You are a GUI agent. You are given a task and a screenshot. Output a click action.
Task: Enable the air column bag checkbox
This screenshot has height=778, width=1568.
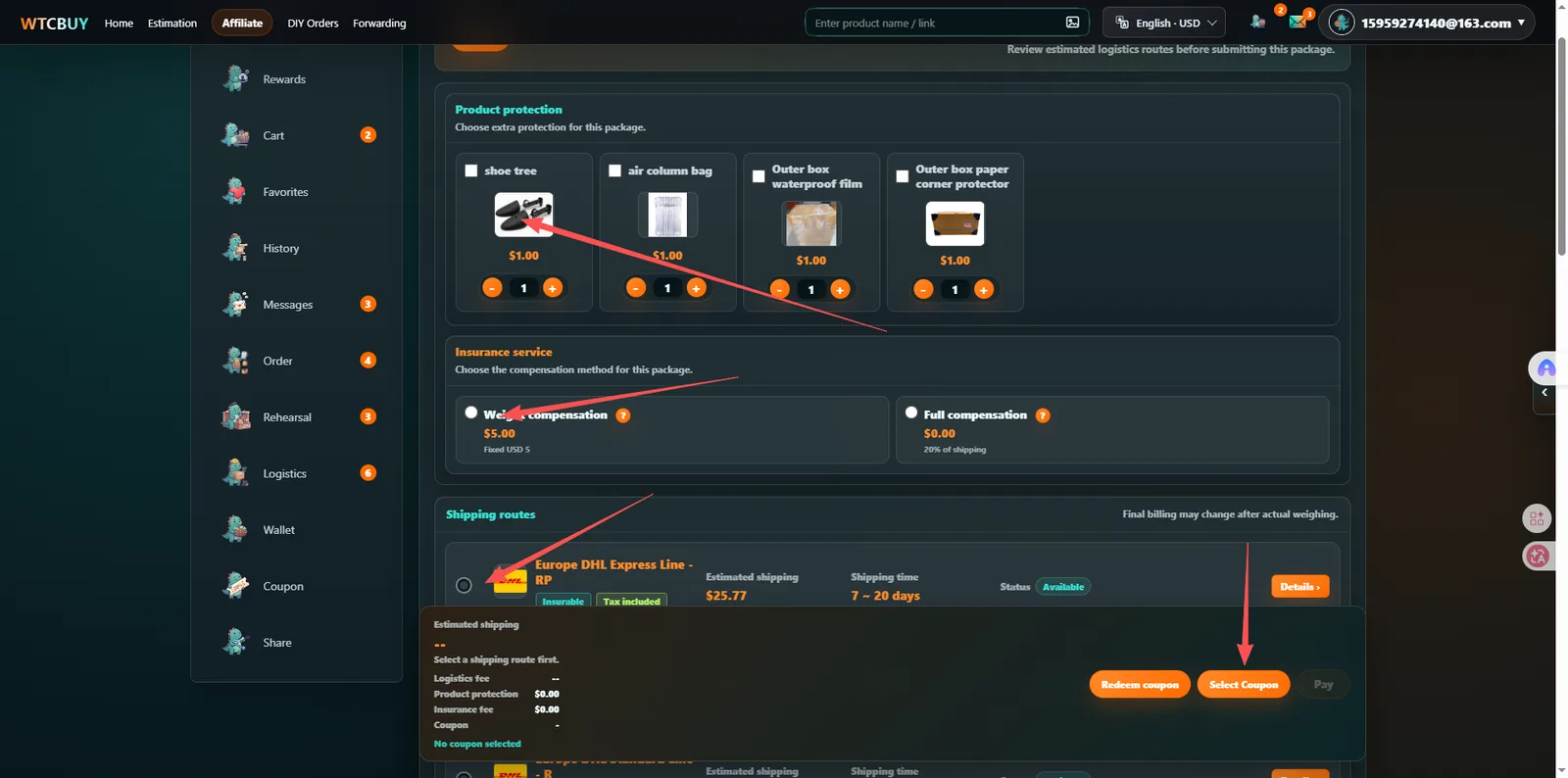(x=614, y=170)
